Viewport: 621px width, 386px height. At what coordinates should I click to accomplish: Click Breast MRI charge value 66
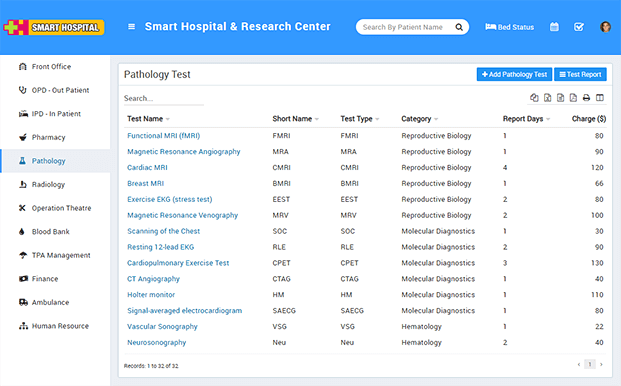click(599, 183)
